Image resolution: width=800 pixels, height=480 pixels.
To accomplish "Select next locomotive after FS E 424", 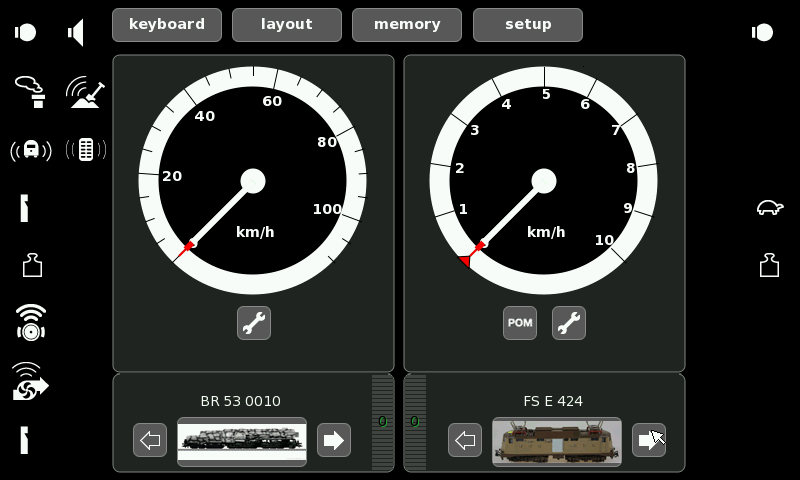I will [x=648, y=440].
